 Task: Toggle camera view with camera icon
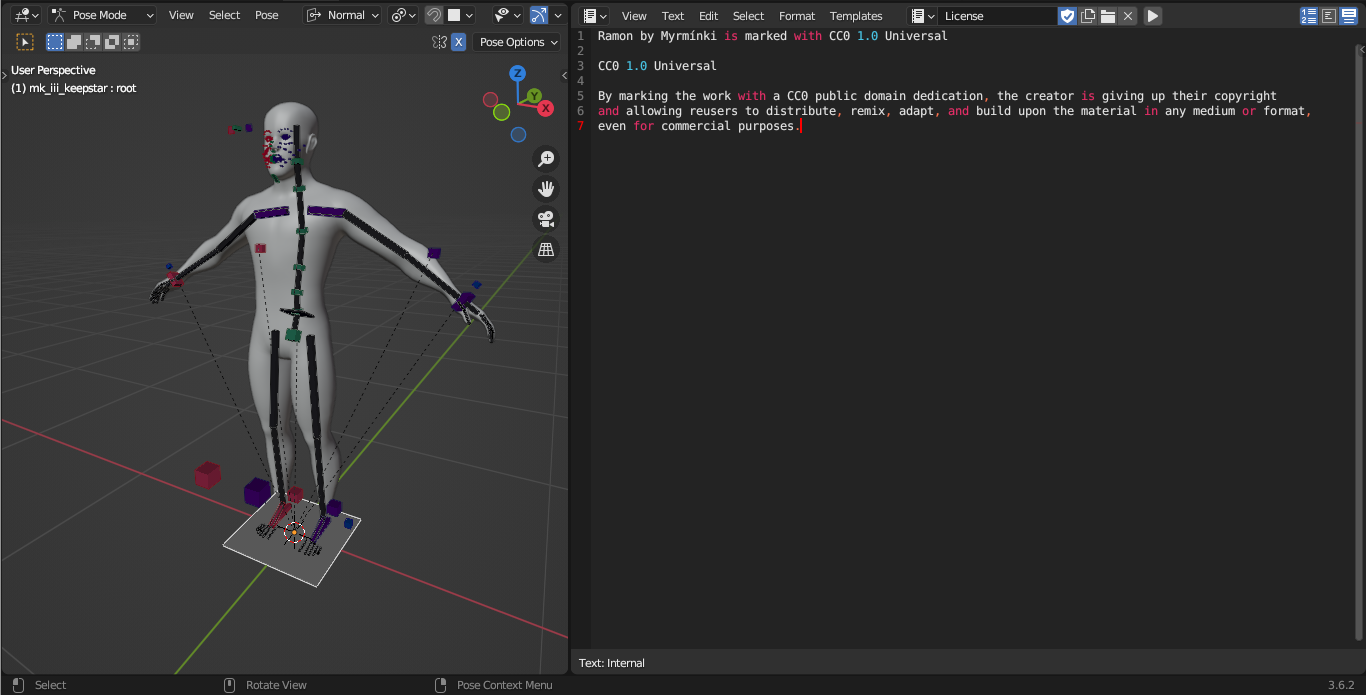(546, 219)
